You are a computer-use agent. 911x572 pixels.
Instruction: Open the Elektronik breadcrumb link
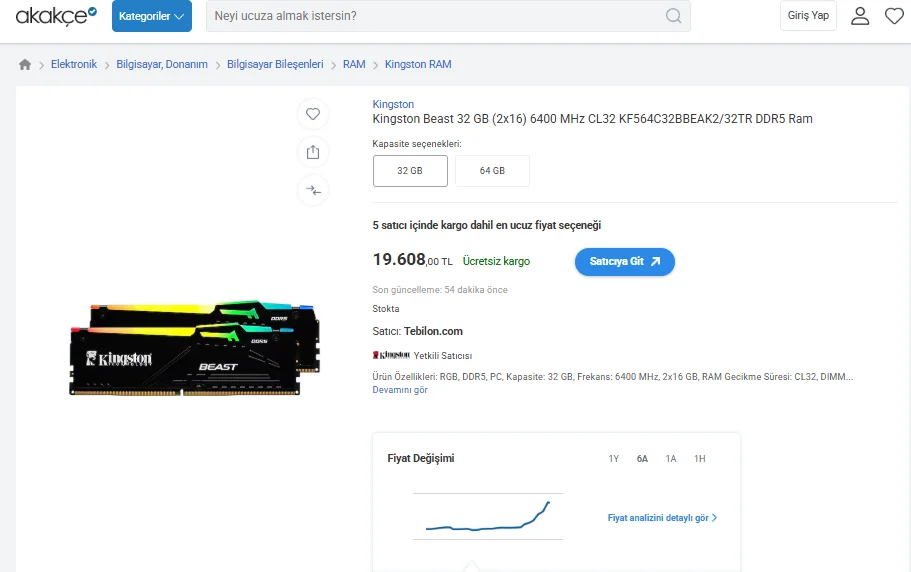tap(74, 64)
